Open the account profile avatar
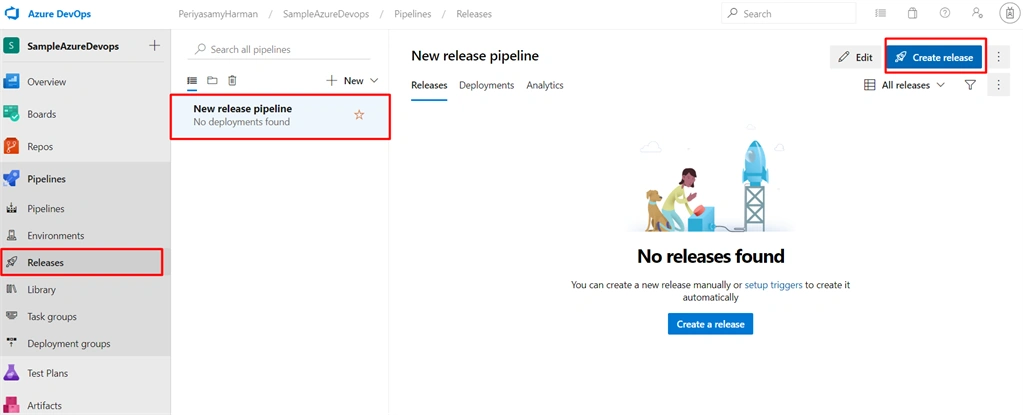The image size is (1023, 415). point(1010,13)
